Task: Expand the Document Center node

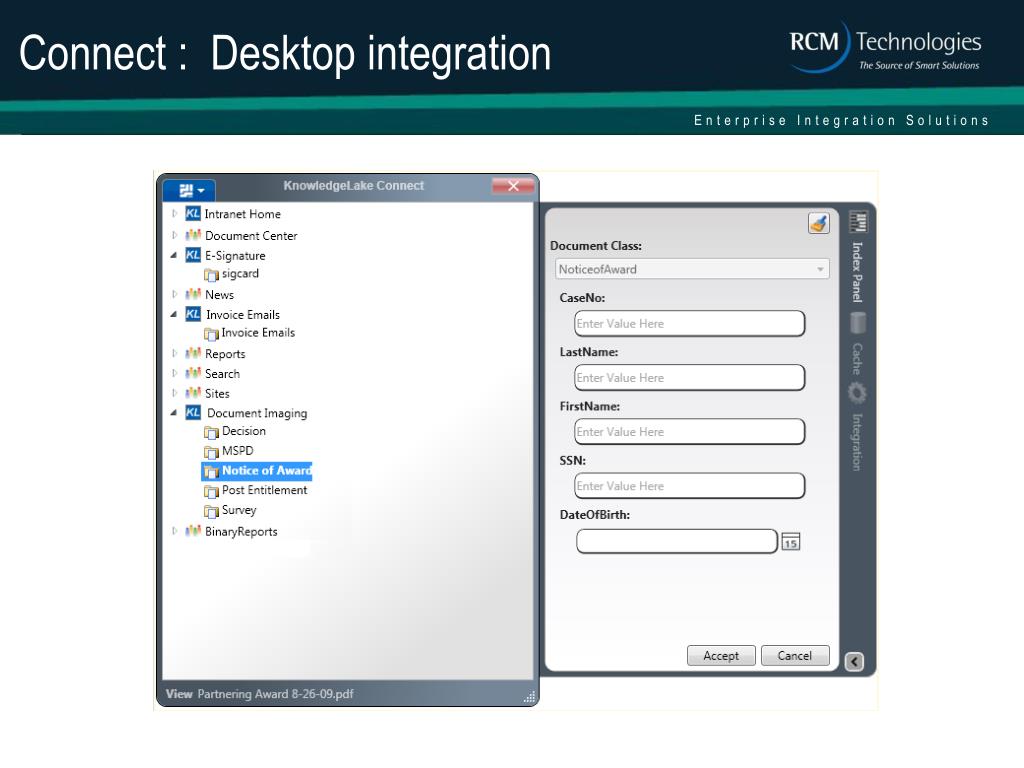Action: pyautogui.click(x=174, y=235)
